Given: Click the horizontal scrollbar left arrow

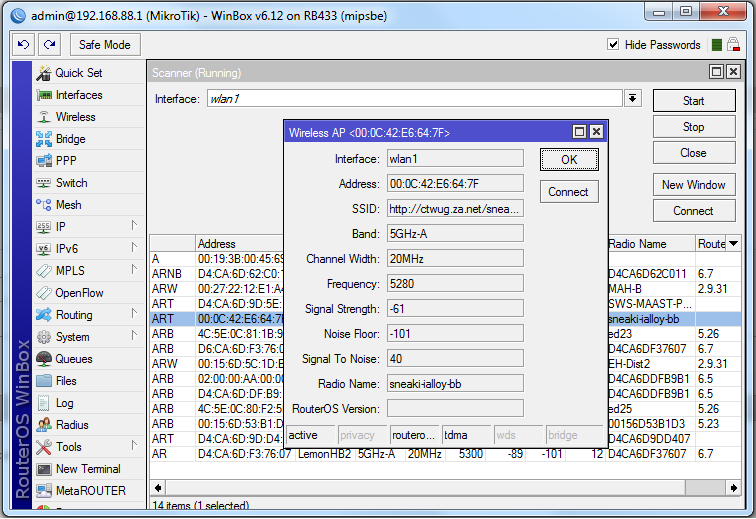Looking at the screenshot, I should pyautogui.click(x=158, y=488).
